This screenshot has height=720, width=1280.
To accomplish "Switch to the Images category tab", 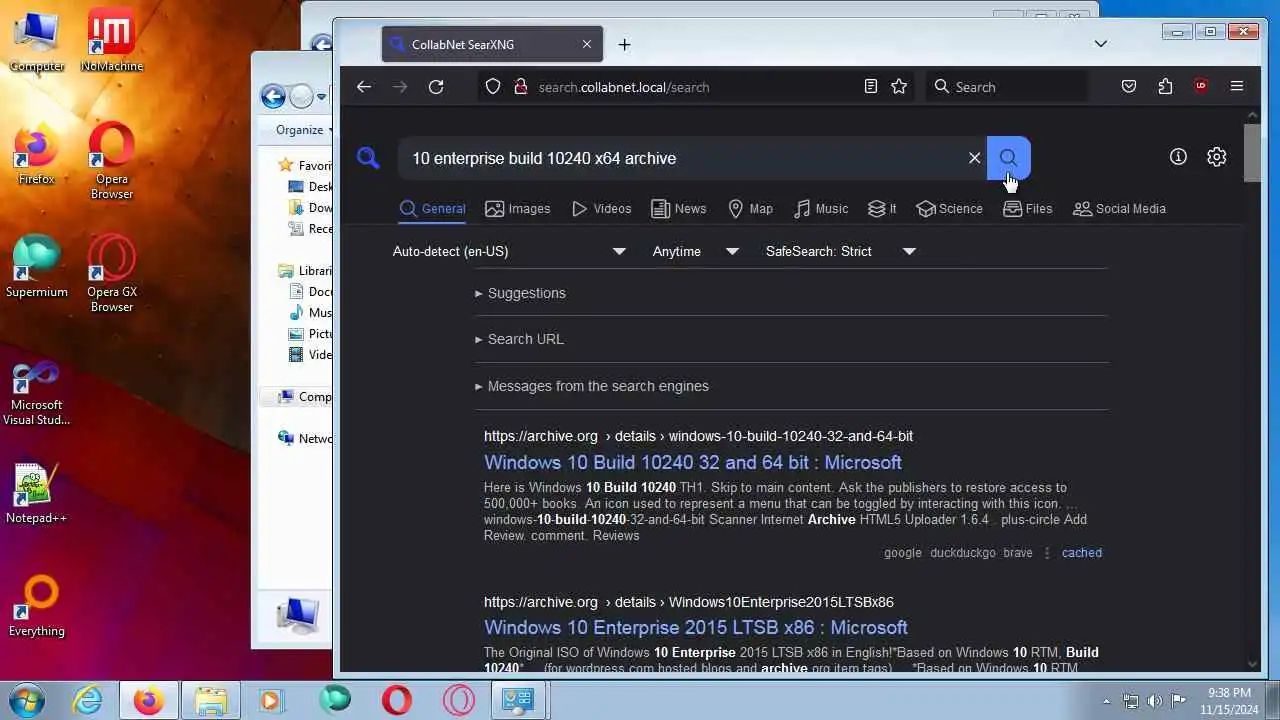I will 518,209.
